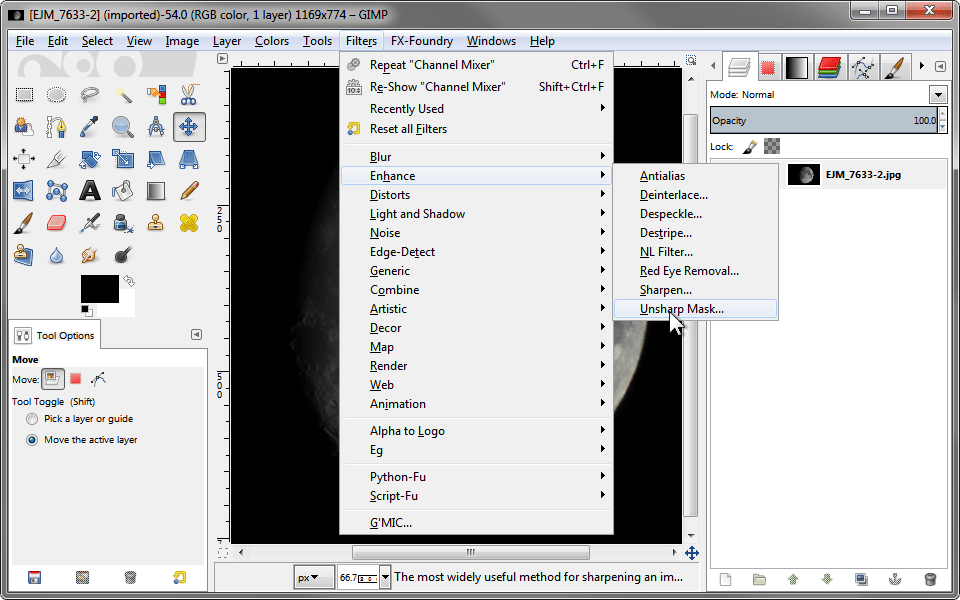
Task: Select the Zoom tool magnifier
Action: coord(122,127)
